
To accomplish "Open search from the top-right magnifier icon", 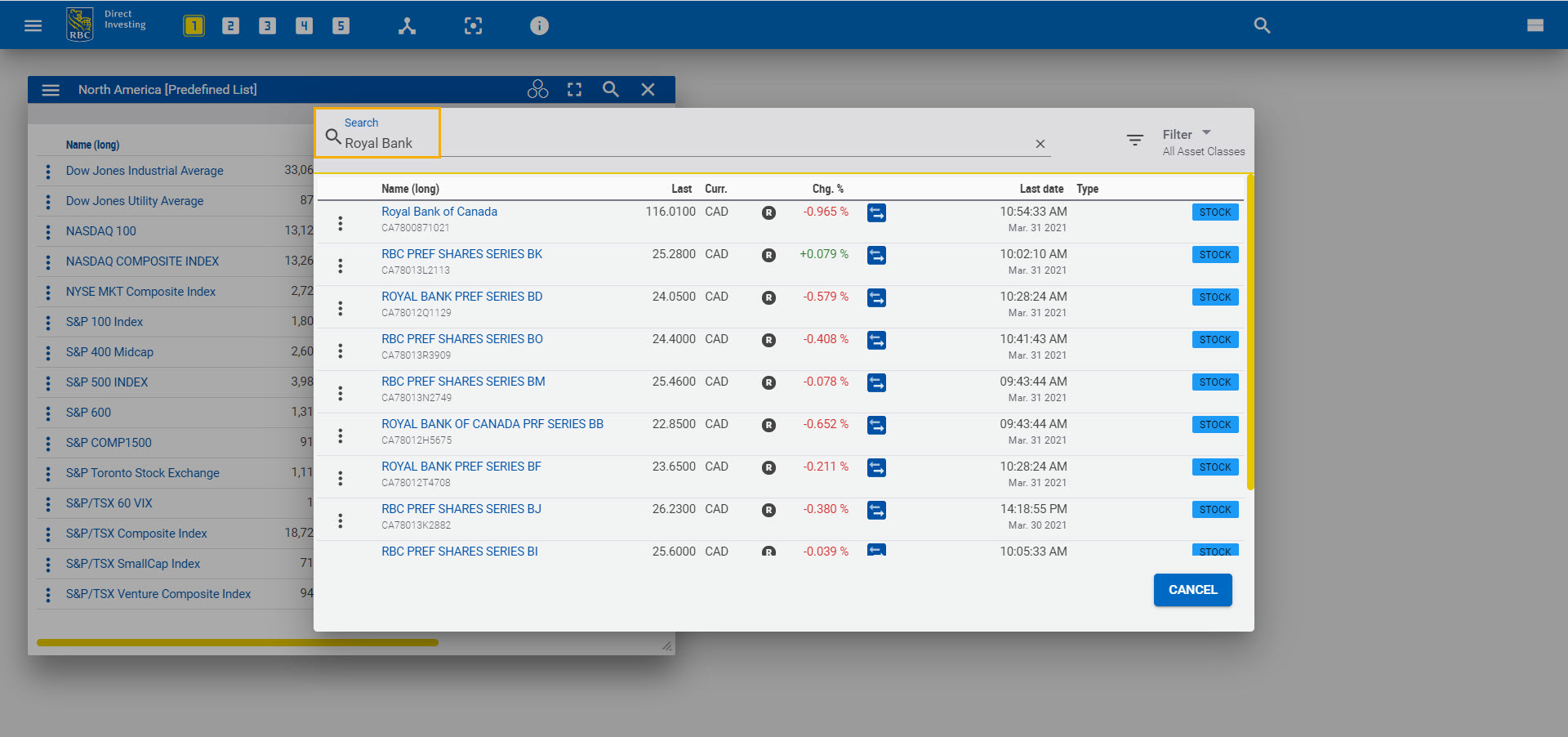I will click(x=1262, y=25).
